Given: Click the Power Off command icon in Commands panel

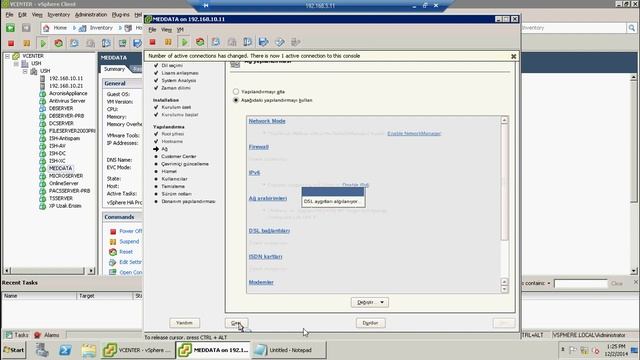Looking at the screenshot, I should [113, 231].
